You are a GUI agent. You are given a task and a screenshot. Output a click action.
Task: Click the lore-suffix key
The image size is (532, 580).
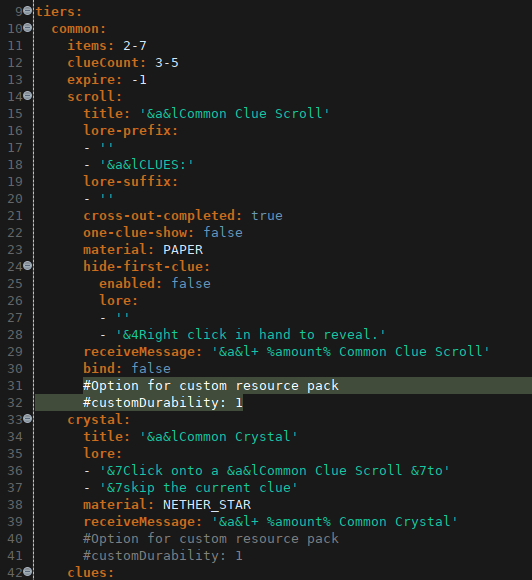coord(131,182)
